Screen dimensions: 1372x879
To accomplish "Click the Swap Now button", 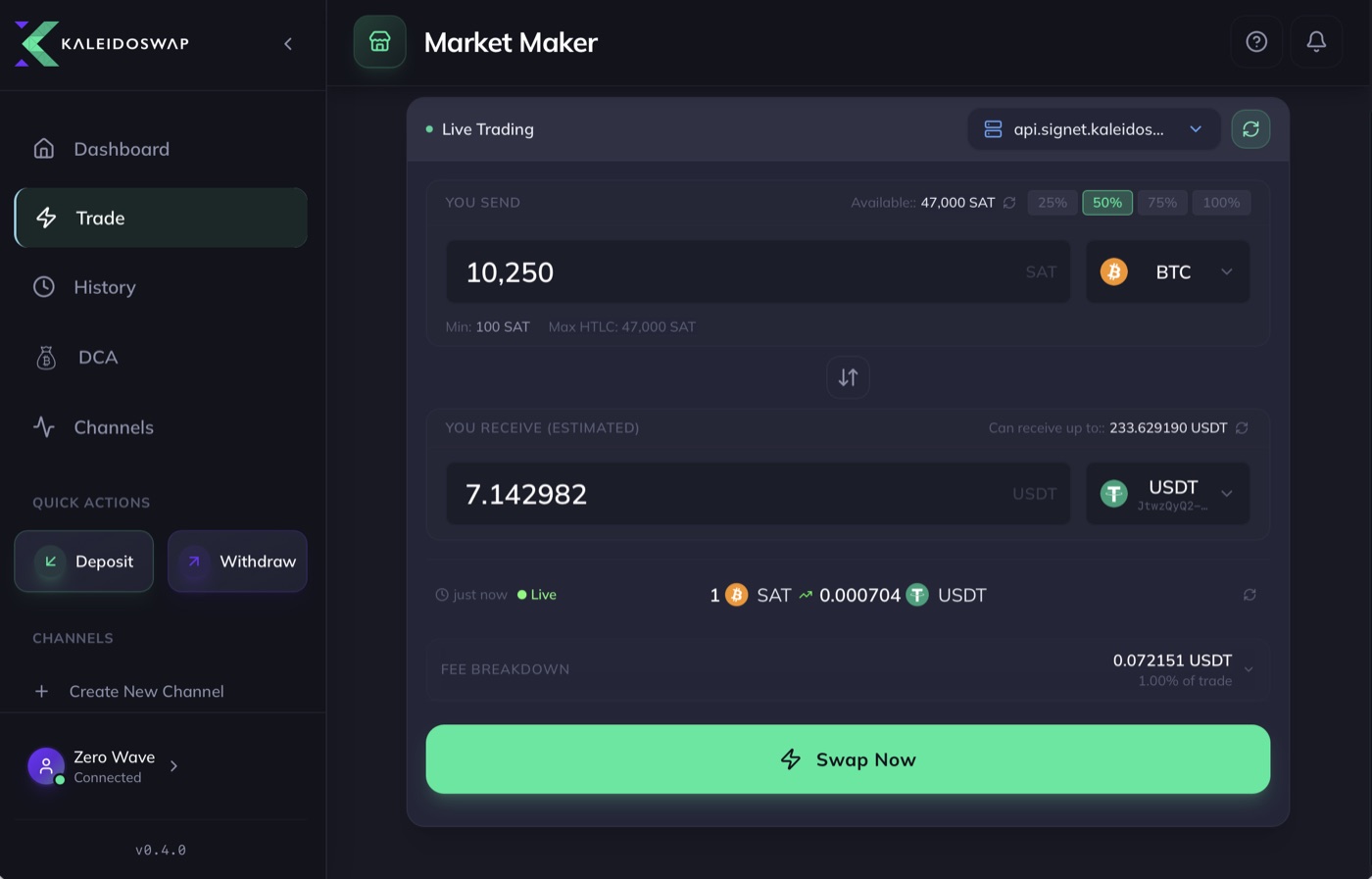I will (848, 759).
